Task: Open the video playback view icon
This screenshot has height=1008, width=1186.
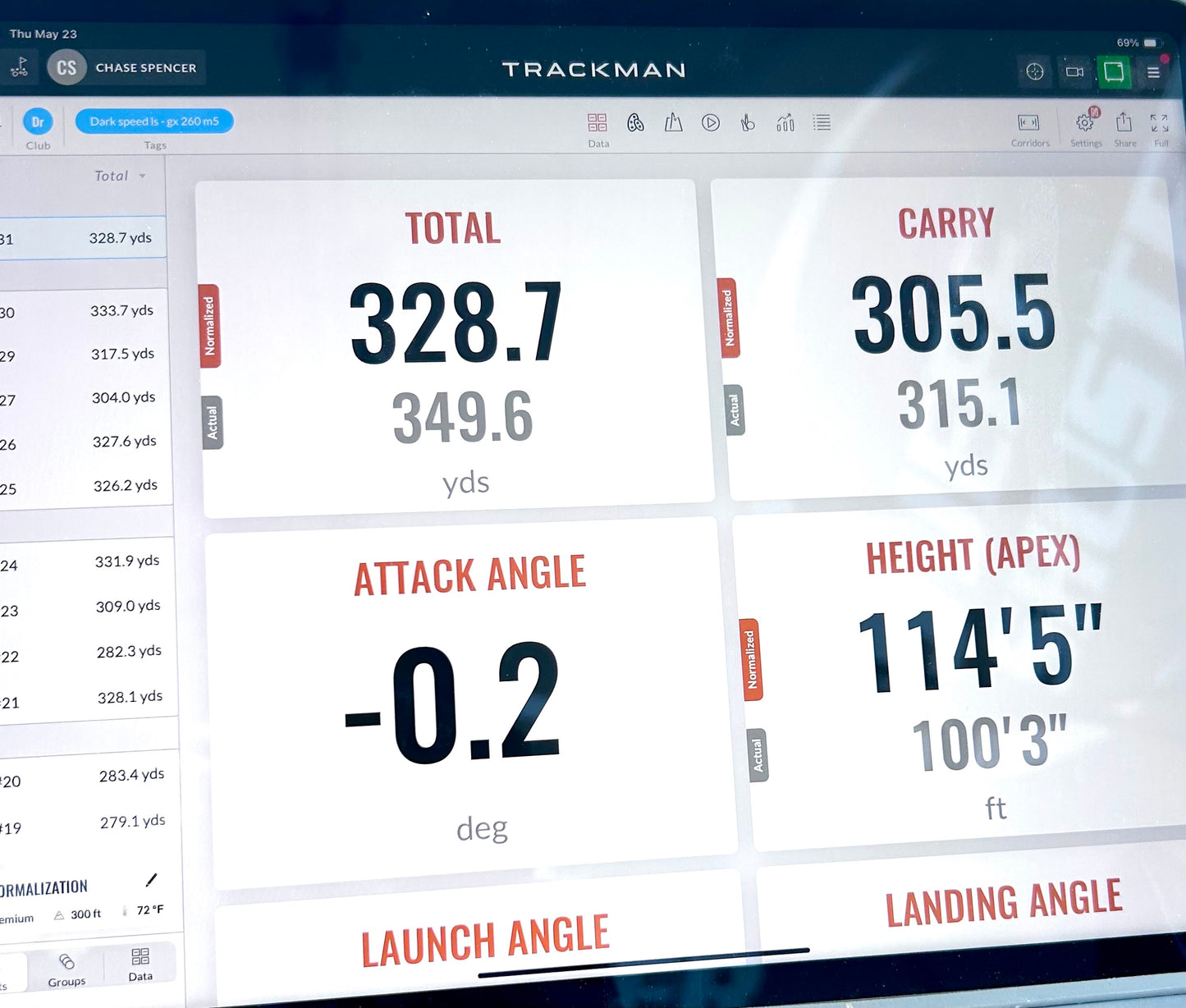Action: 711,122
